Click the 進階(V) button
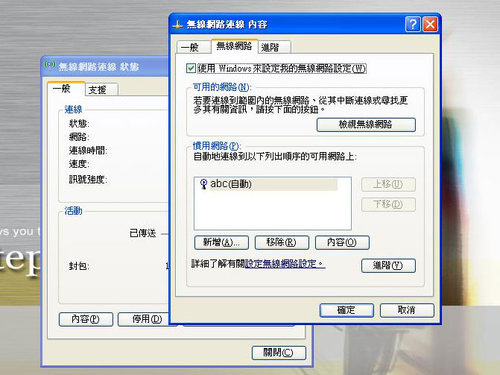500x375 pixels. [x=388, y=266]
